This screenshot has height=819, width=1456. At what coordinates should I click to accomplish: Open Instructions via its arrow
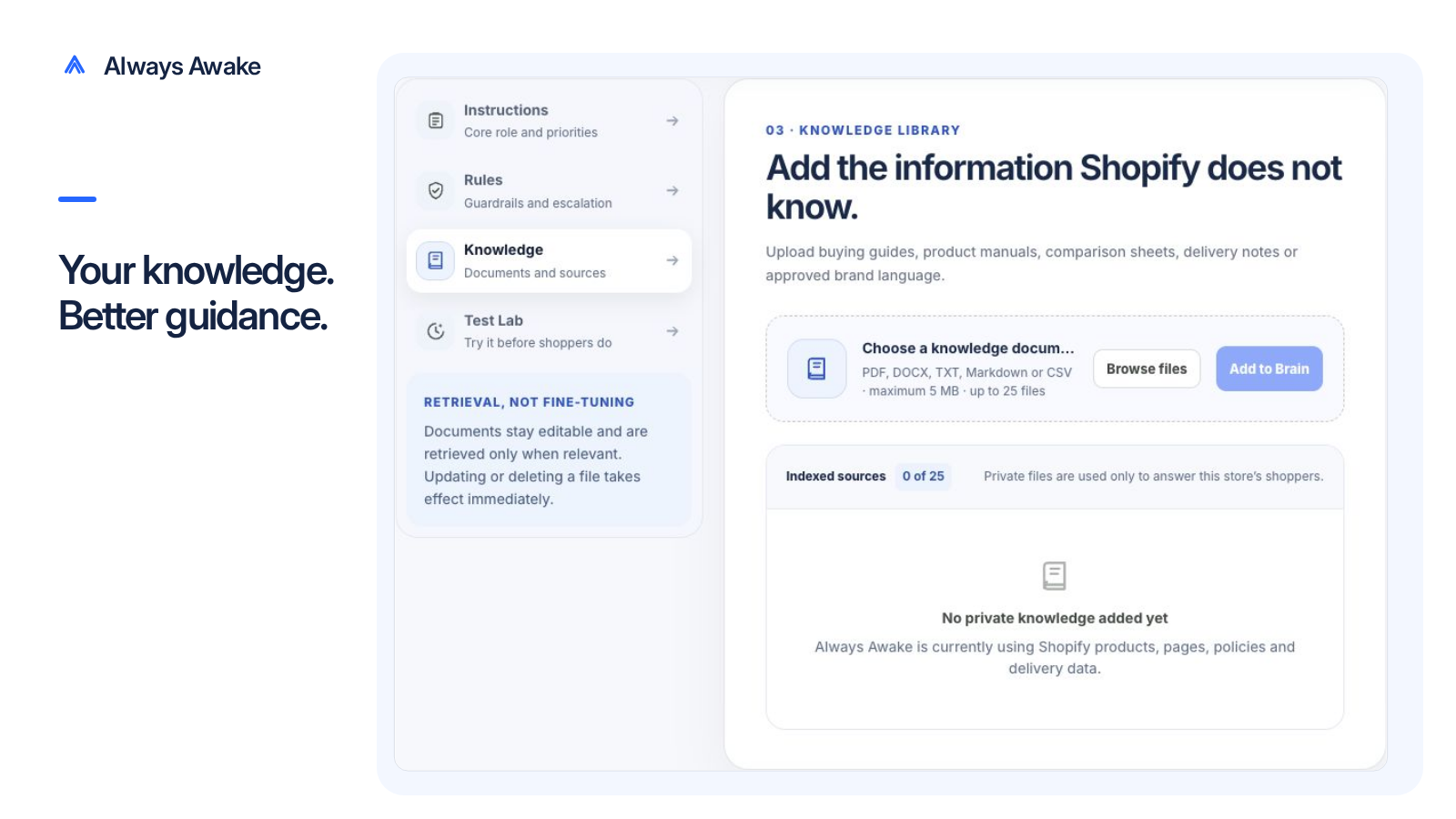click(672, 120)
